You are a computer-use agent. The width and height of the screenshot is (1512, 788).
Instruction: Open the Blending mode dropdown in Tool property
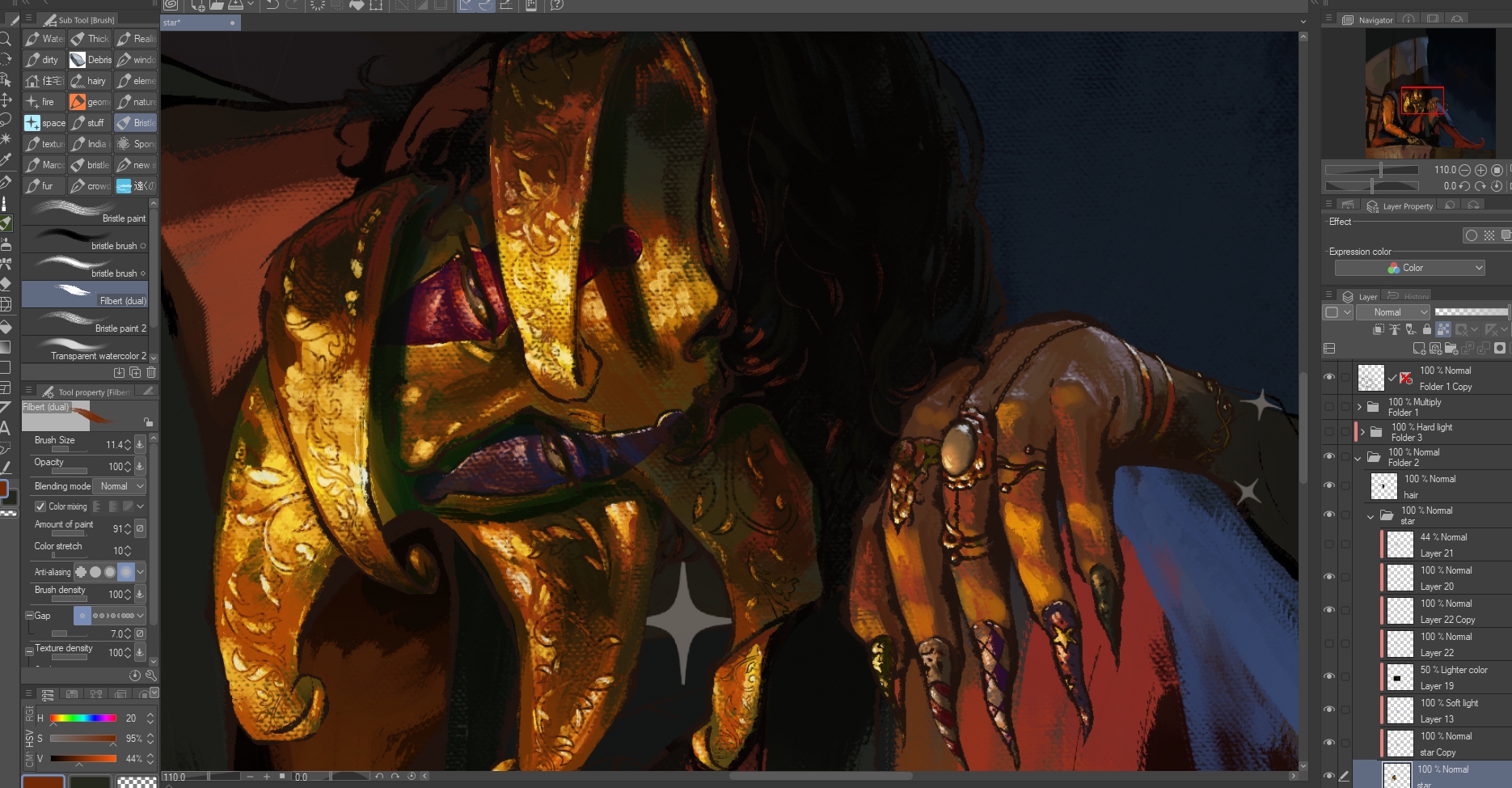pyautogui.click(x=122, y=486)
